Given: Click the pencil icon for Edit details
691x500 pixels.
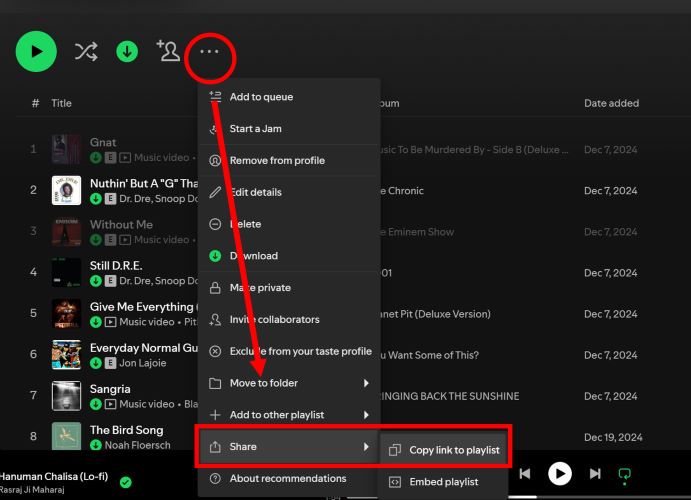Looking at the screenshot, I should tap(215, 192).
